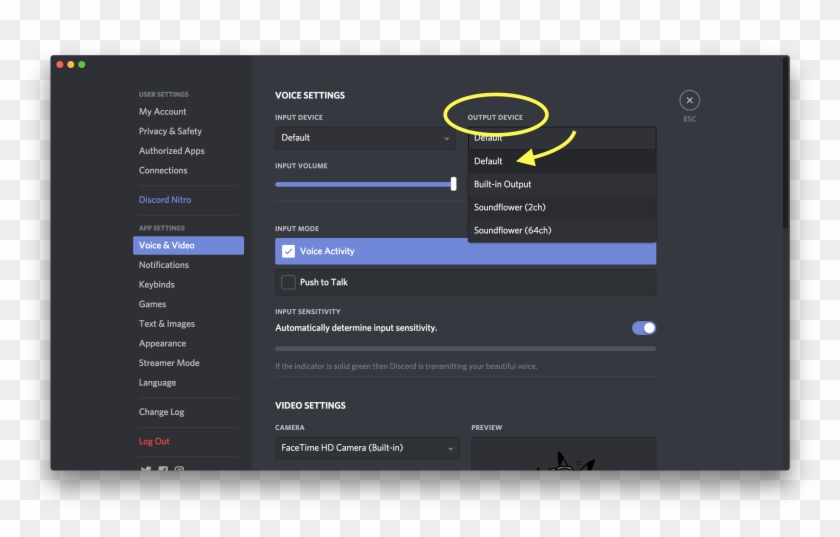Open Keybinds settings
Screen dimensions: 840x537
click(156, 285)
